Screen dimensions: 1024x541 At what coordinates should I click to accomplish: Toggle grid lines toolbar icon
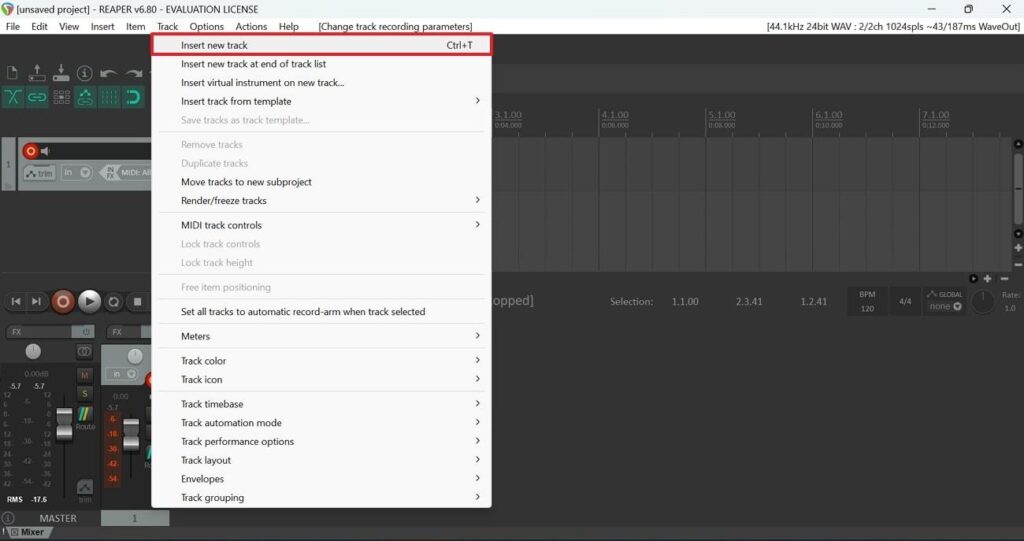(x=109, y=97)
